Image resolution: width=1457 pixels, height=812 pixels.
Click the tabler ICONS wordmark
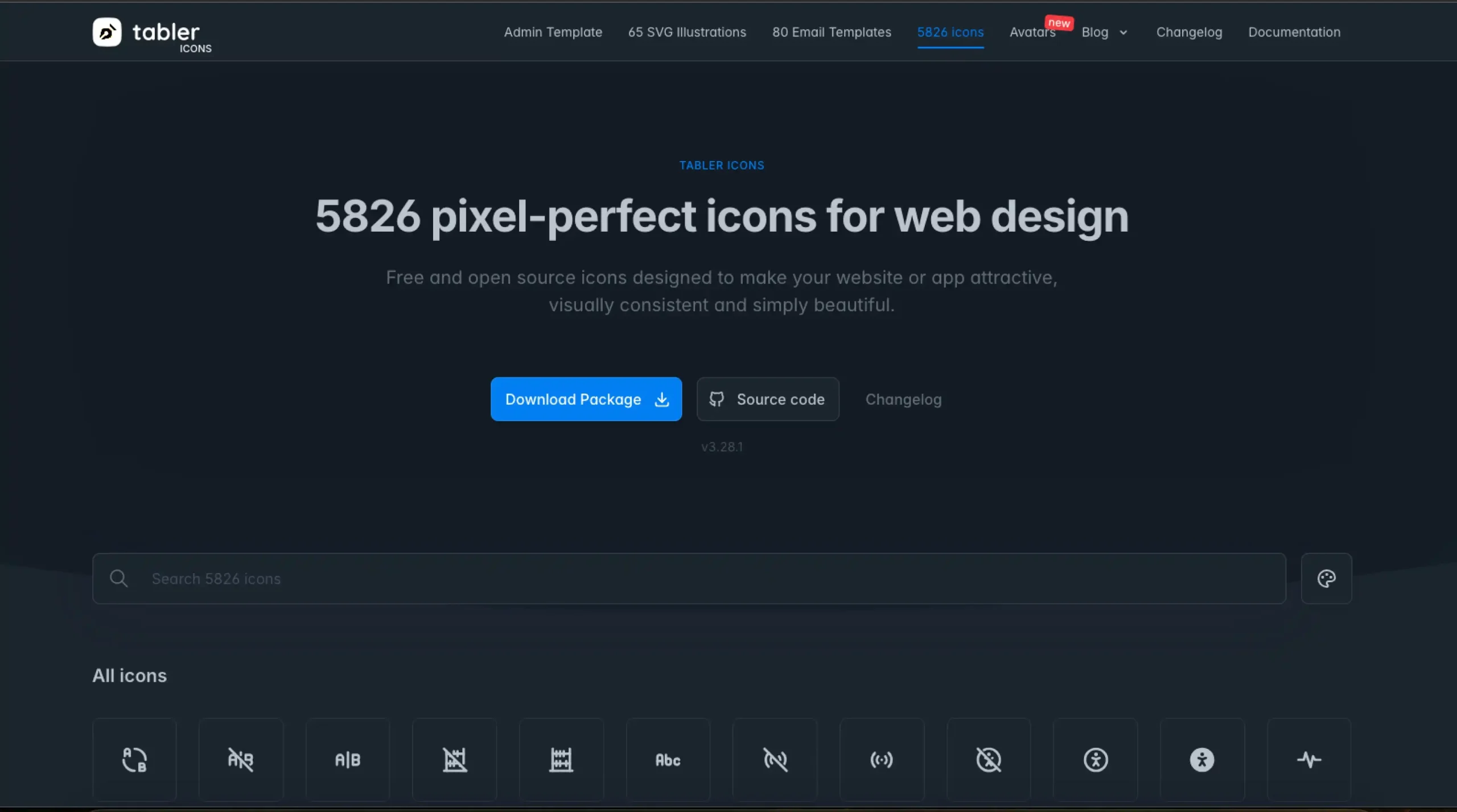tap(172, 36)
